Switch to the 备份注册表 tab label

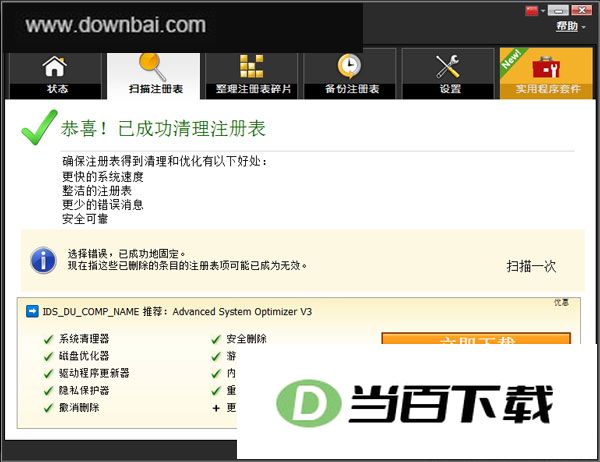pyautogui.click(x=352, y=89)
